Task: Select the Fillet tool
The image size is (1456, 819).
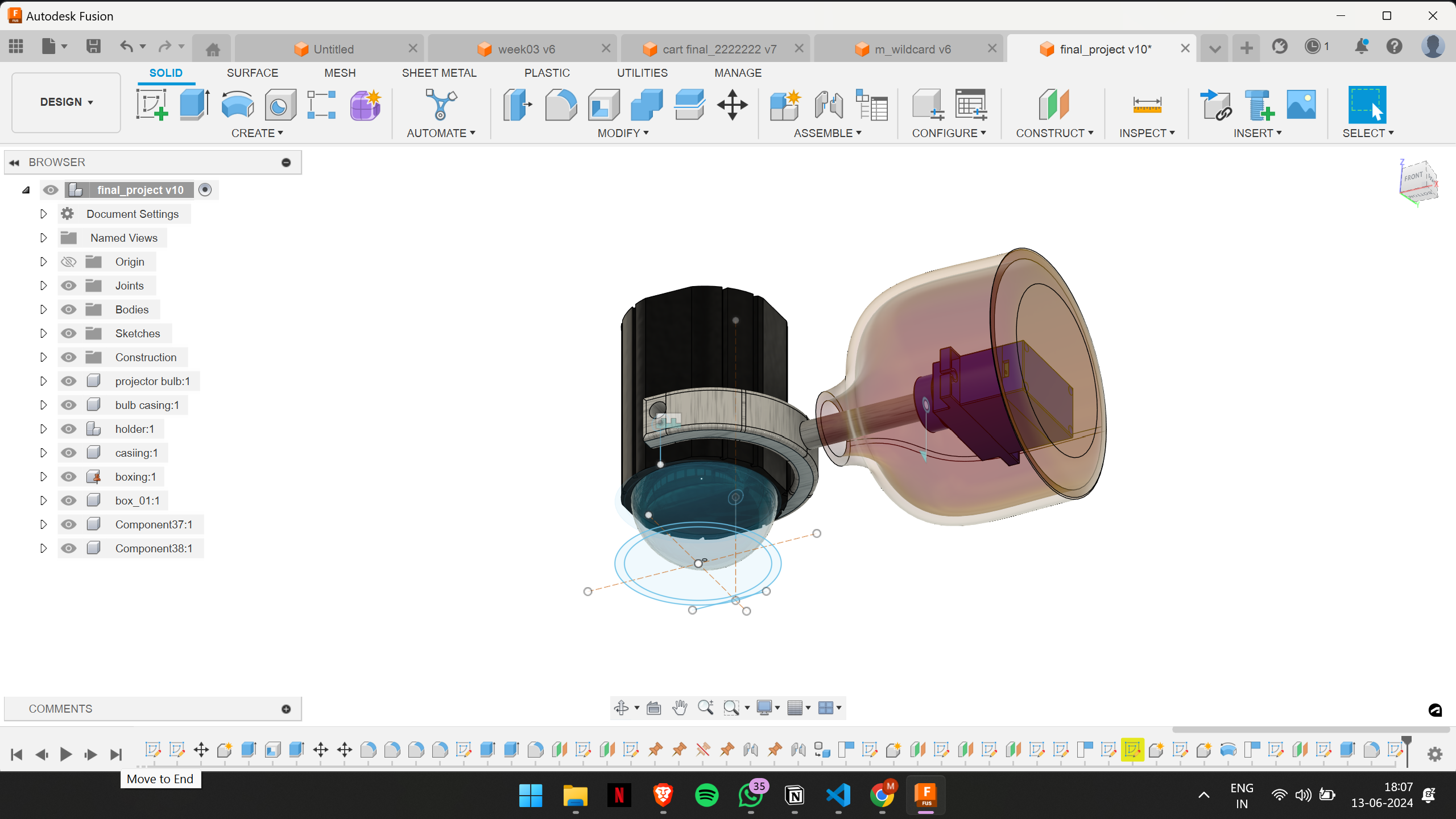Action: pos(561,105)
